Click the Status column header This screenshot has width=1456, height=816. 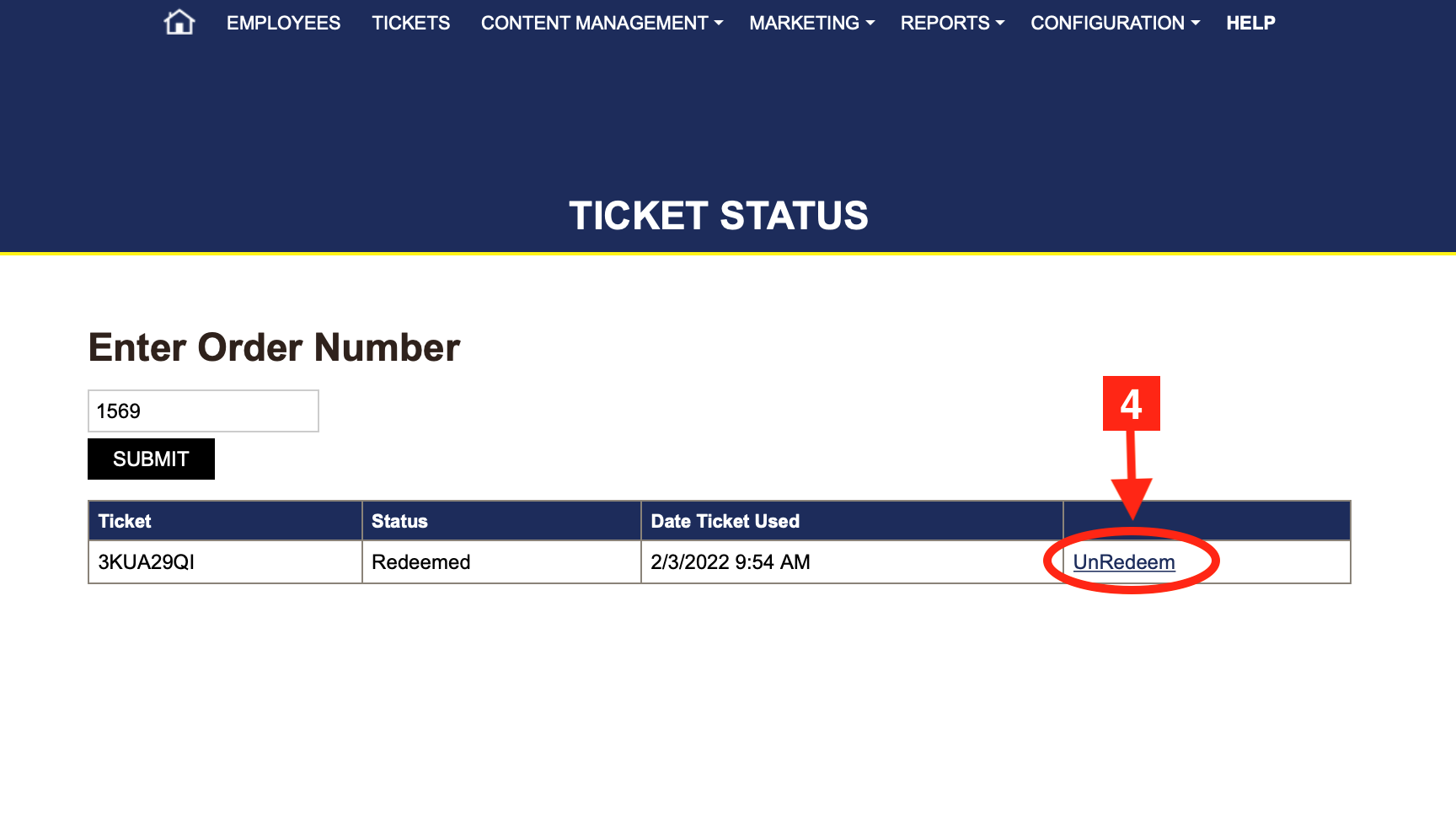tap(399, 521)
